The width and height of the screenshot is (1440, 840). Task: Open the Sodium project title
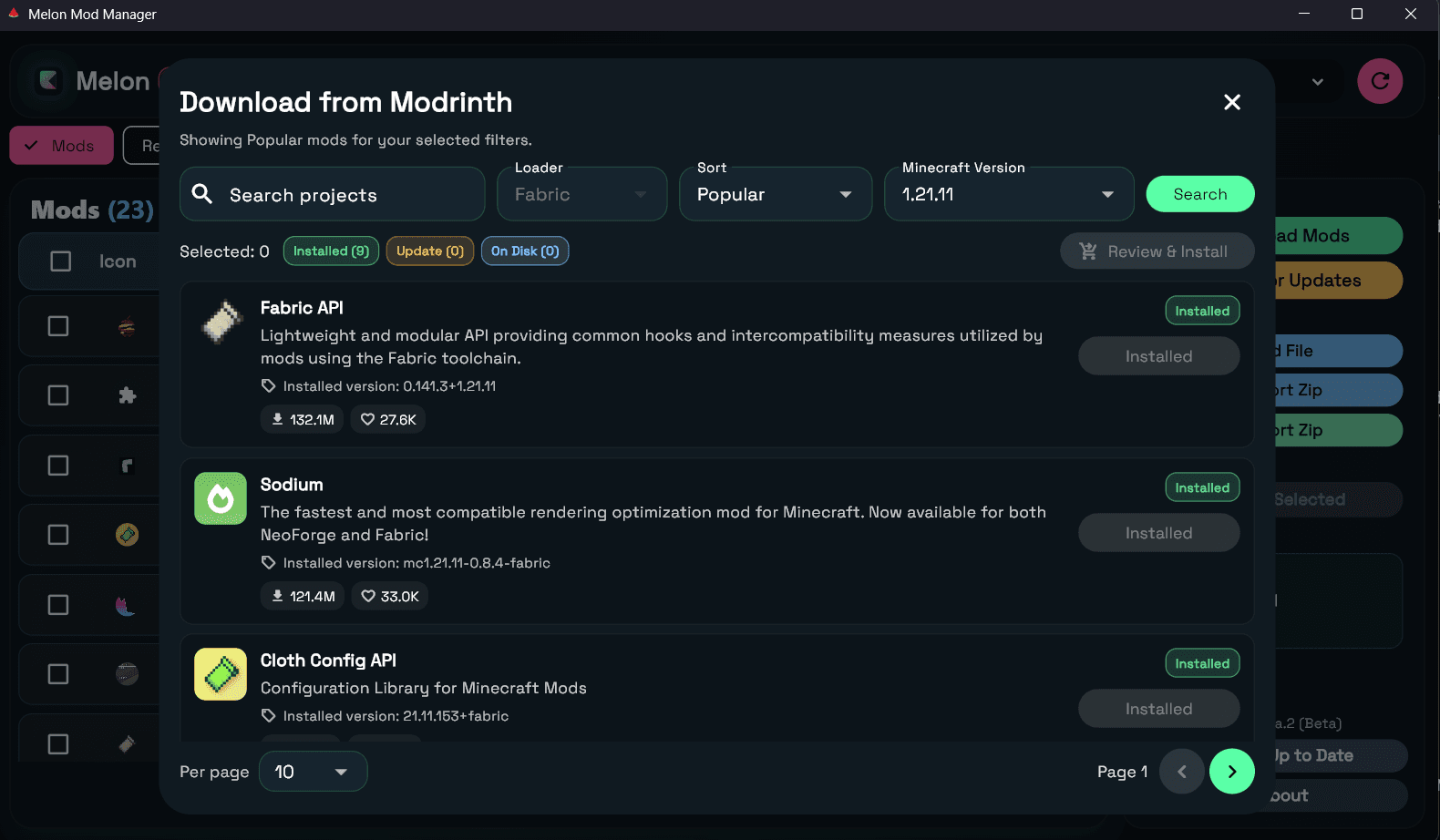[292, 485]
